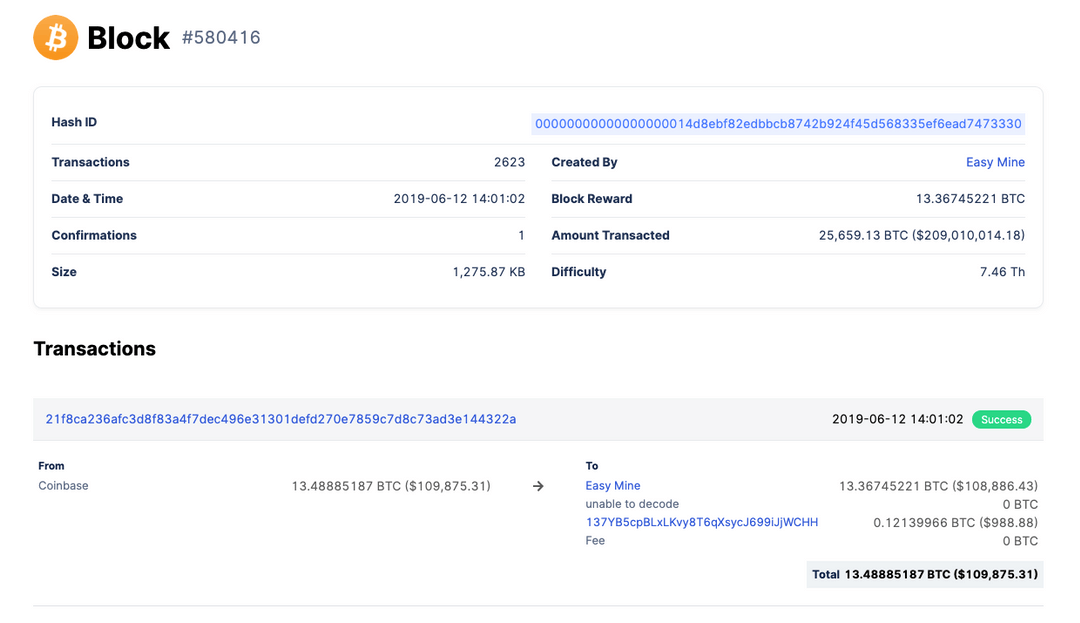Click the Difficulty value 7.46 Th

click(1001, 271)
